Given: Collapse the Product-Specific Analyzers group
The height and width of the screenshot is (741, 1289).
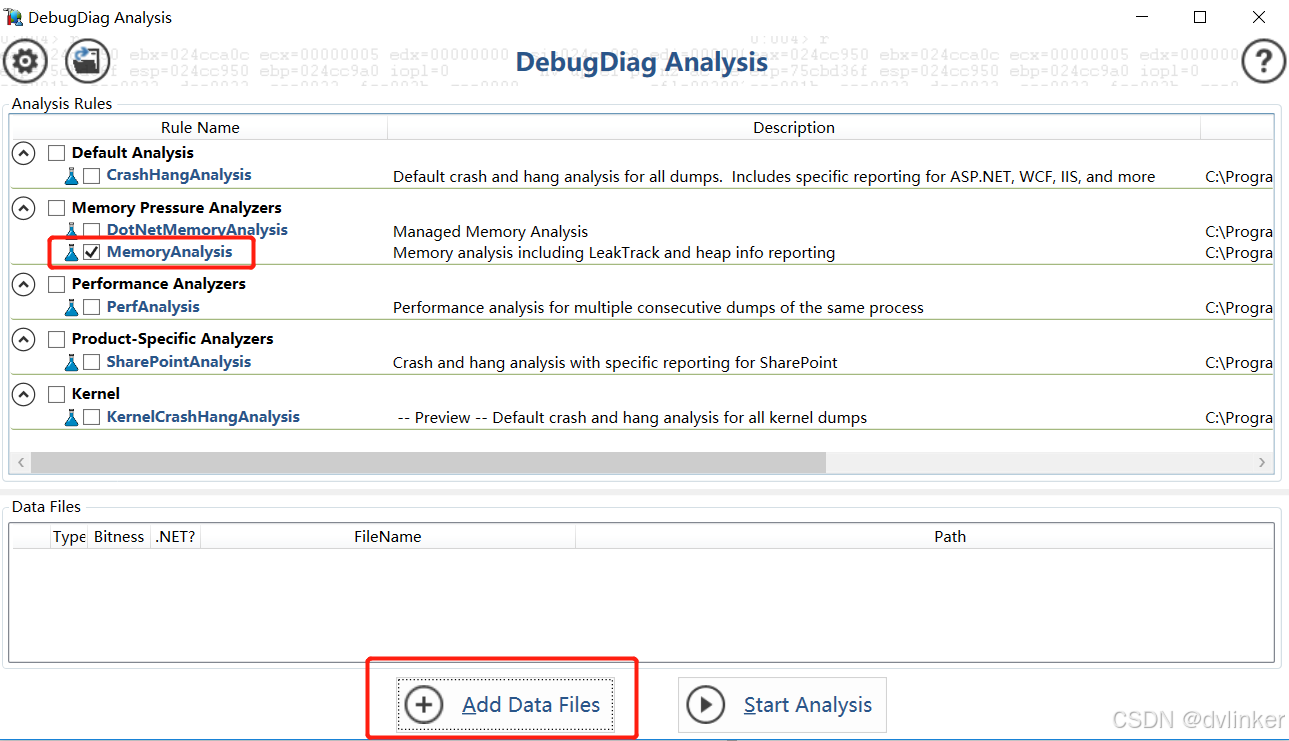Looking at the screenshot, I should pyautogui.click(x=24, y=339).
